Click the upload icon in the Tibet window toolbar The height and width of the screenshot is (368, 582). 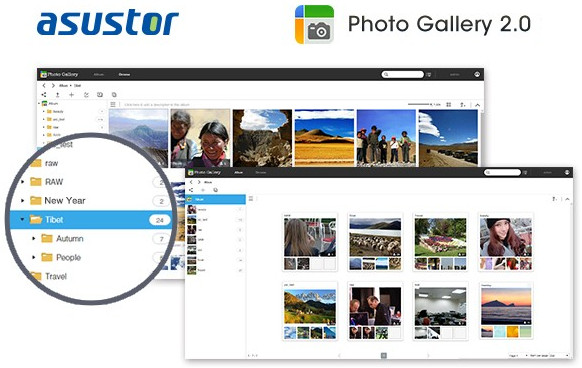click(x=58, y=95)
